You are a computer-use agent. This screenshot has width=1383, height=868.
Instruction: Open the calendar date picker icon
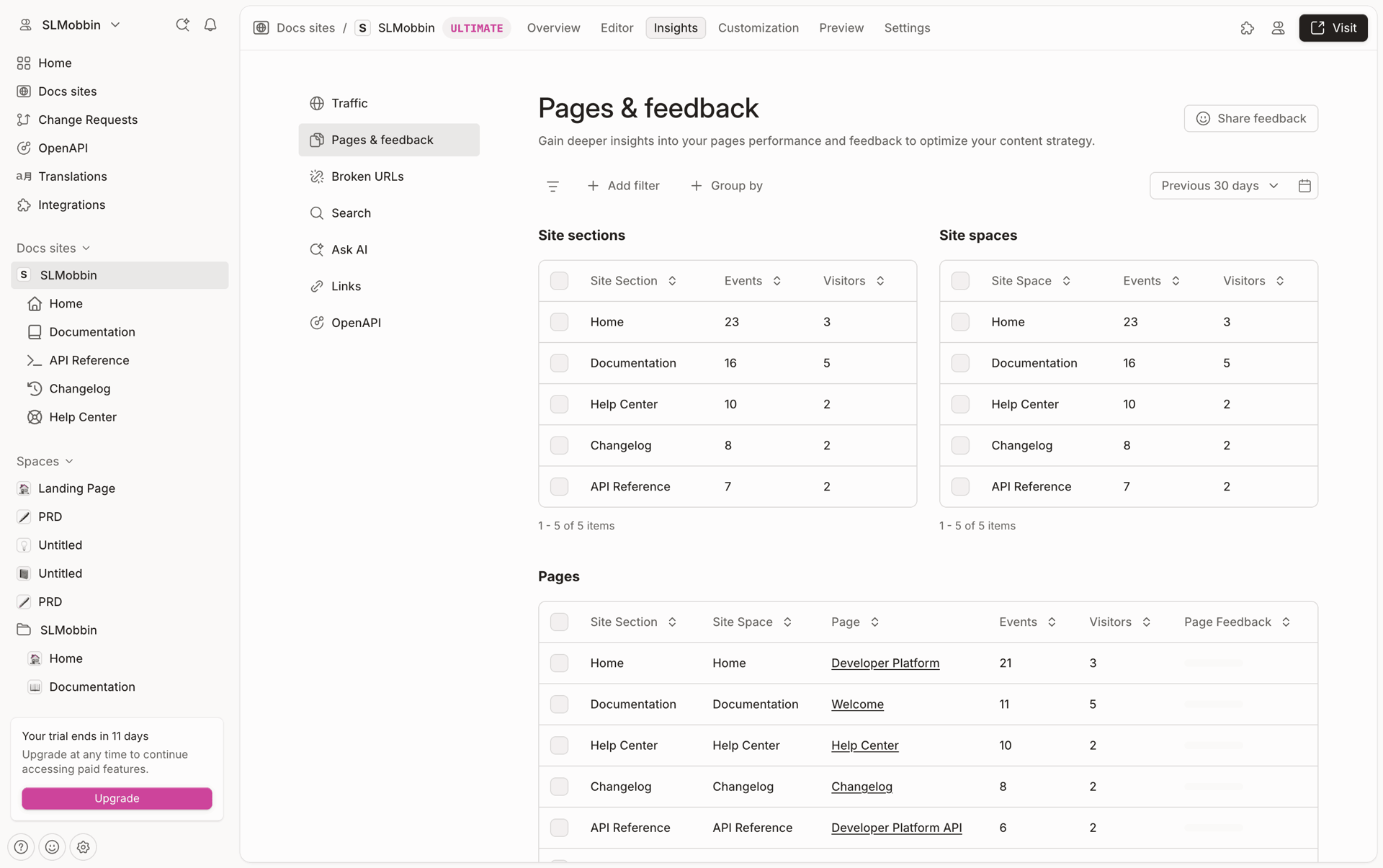(x=1304, y=186)
